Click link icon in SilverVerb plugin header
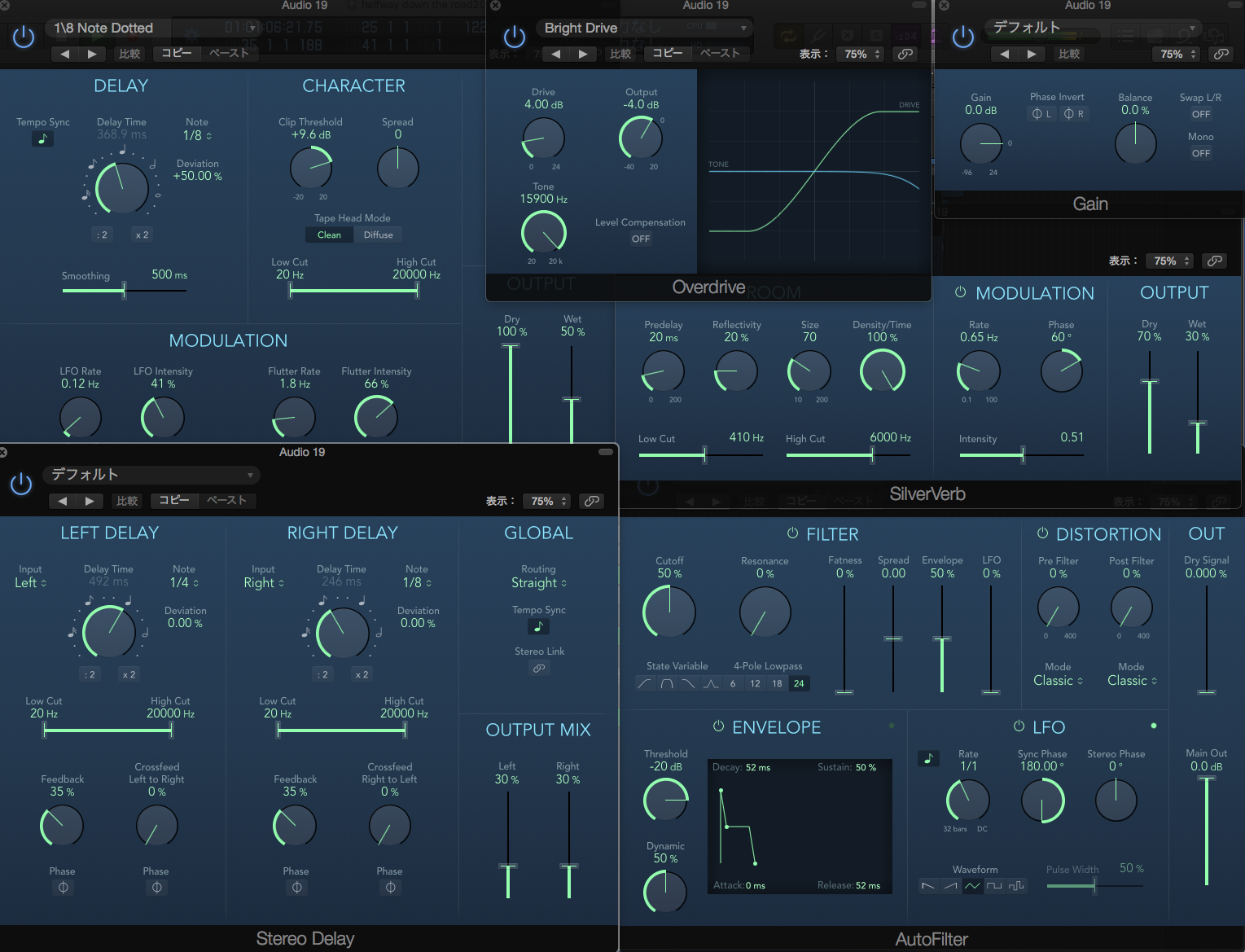 click(1214, 261)
